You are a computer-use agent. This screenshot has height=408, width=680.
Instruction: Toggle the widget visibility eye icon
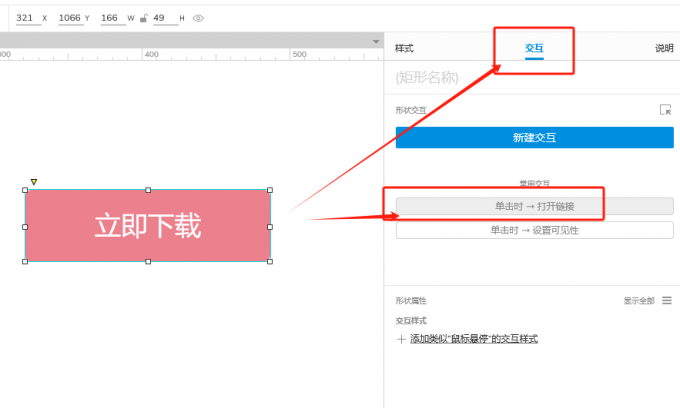tap(198, 18)
